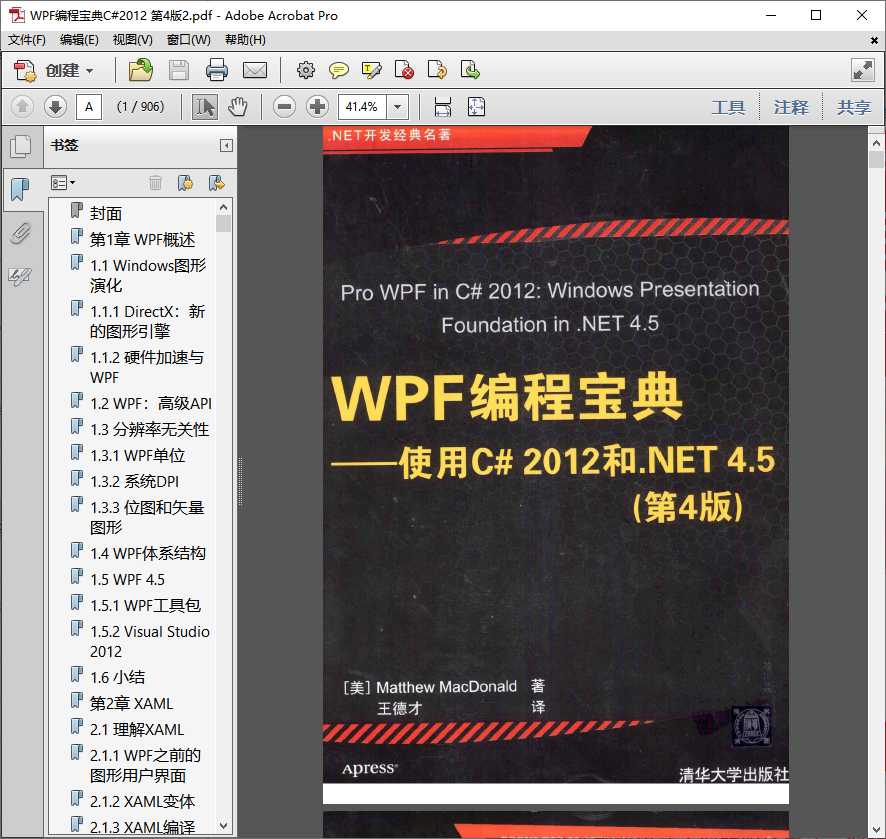Viewport: 886px width, 839px height.
Task: Open bookmark options menu dropdown
Action: pyautogui.click(x=63, y=182)
